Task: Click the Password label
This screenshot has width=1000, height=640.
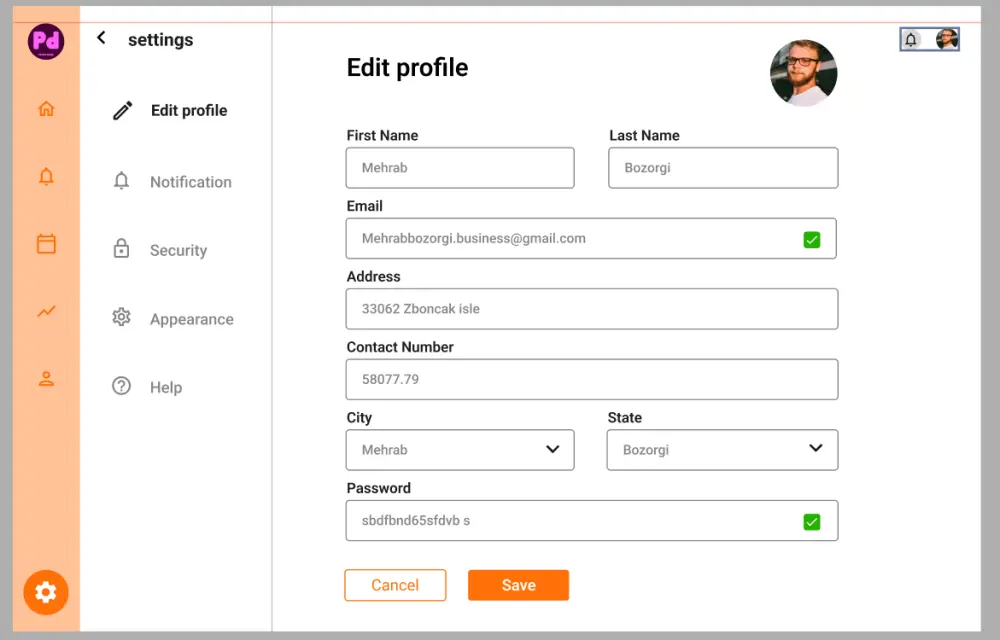Action: click(x=379, y=488)
